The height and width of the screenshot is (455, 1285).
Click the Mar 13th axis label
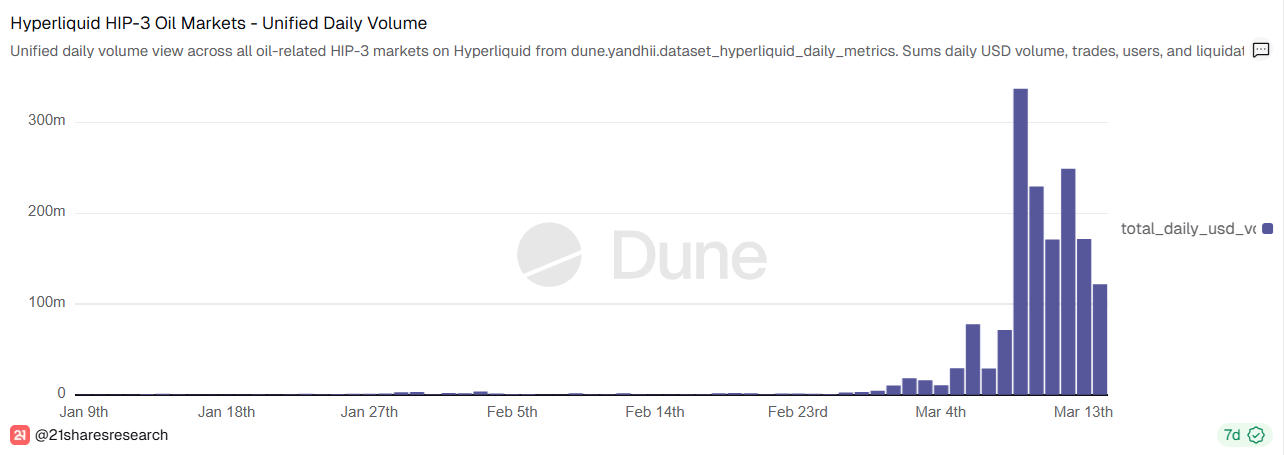(1084, 411)
